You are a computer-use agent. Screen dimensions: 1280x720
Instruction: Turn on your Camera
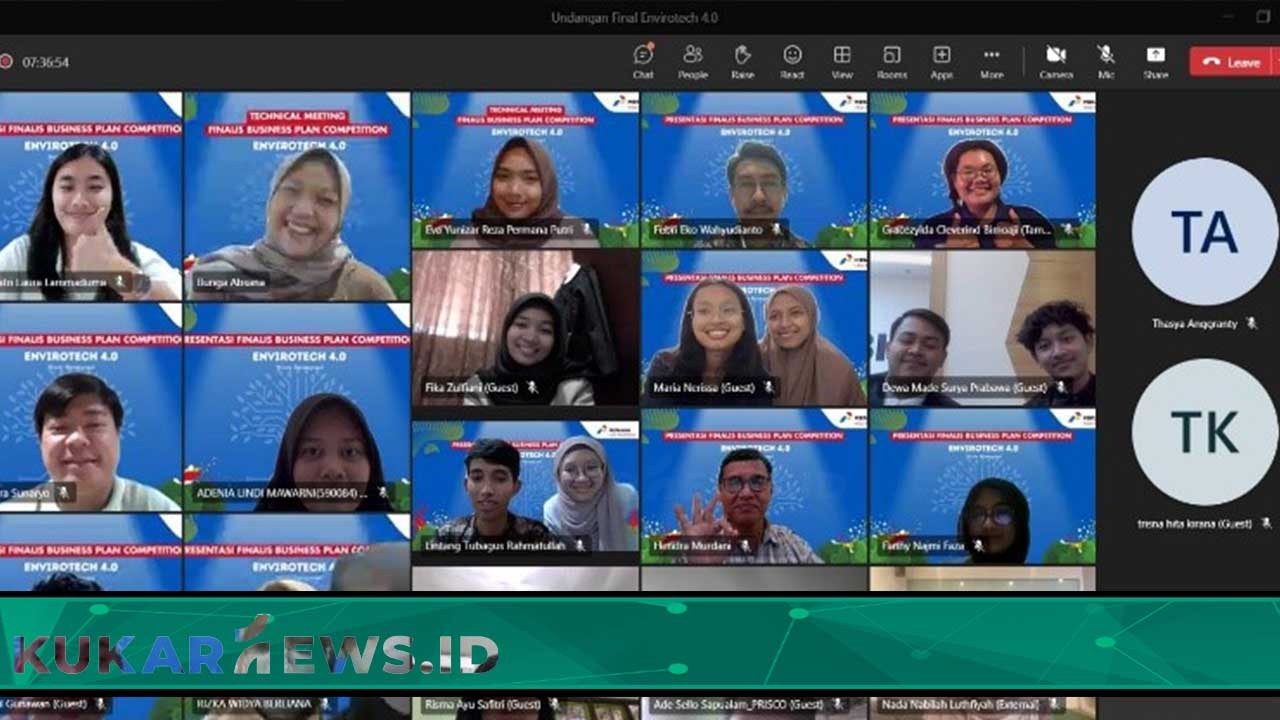coord(1054,60)
